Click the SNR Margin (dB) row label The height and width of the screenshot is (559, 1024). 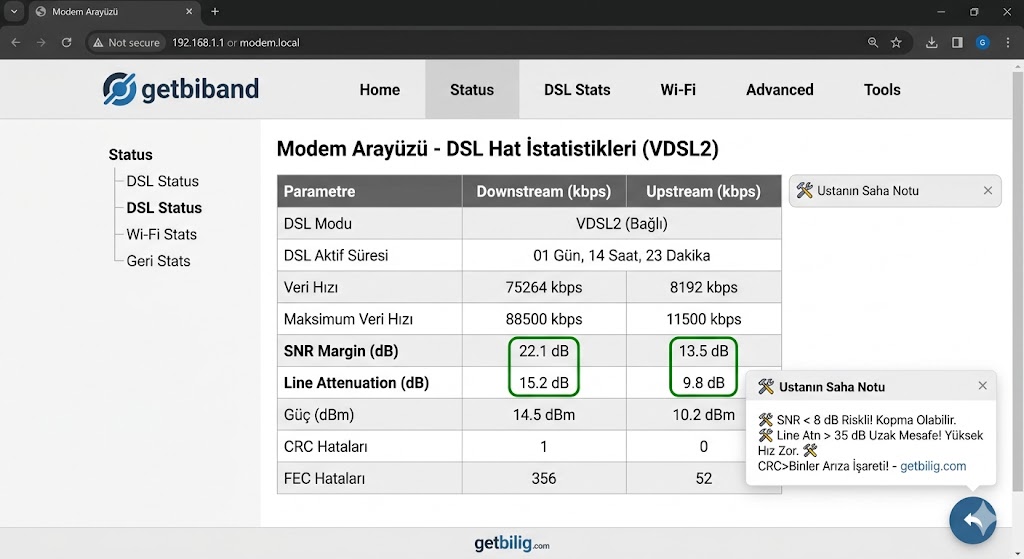341,351
